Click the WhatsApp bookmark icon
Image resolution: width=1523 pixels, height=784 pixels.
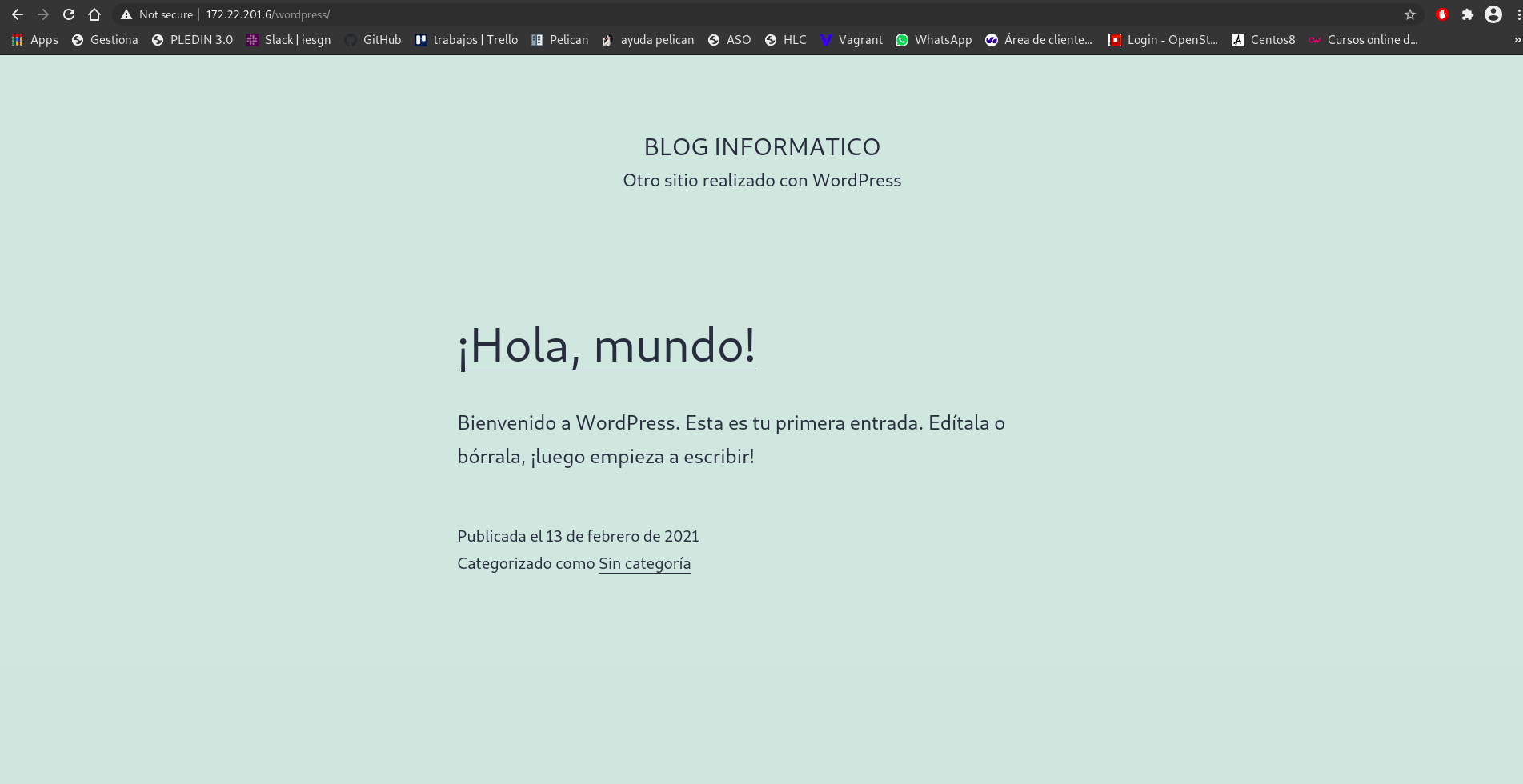point(902,39)
